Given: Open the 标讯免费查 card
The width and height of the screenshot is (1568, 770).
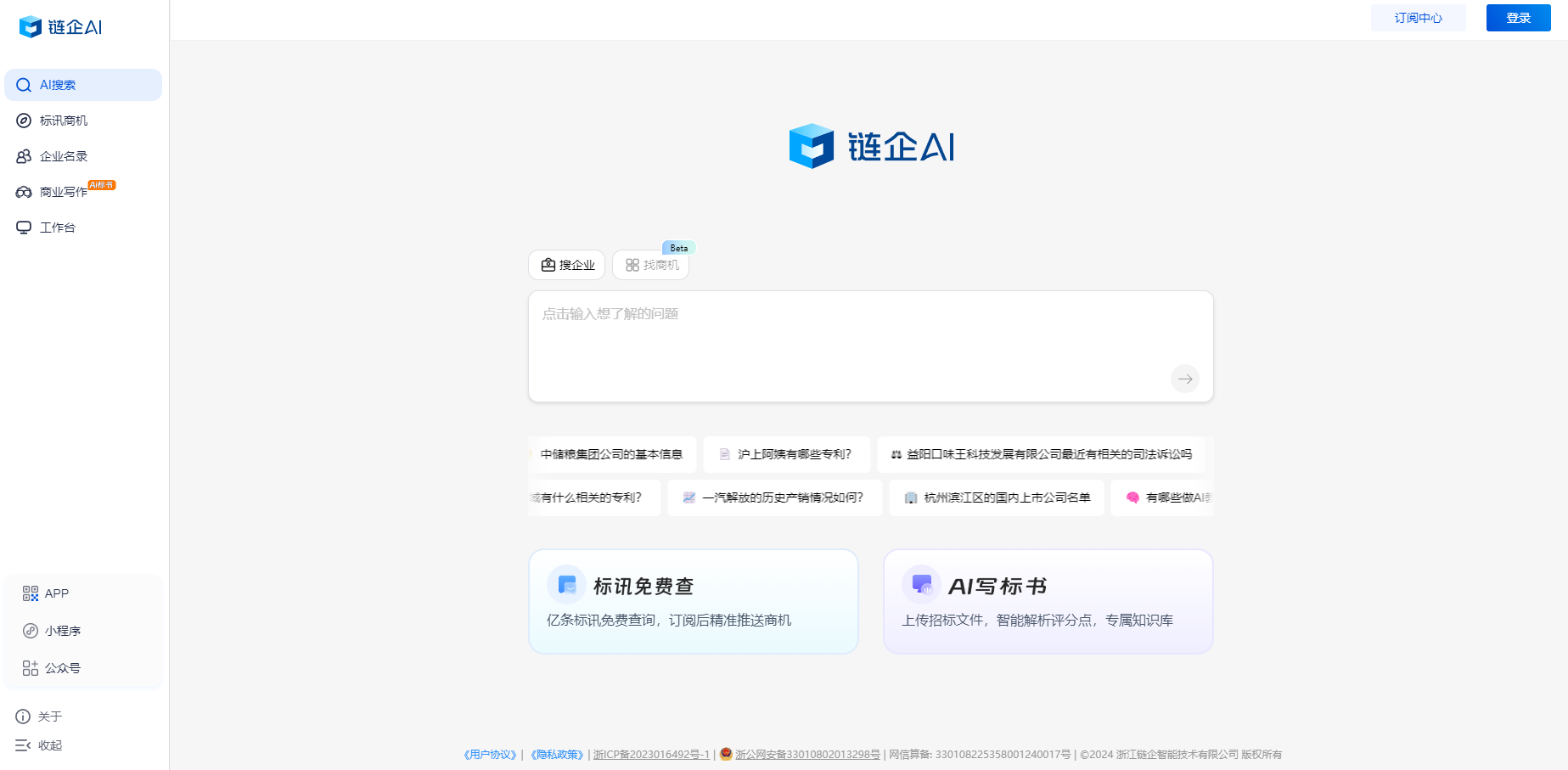Looking at the screenshot, I should pos(694,601).
